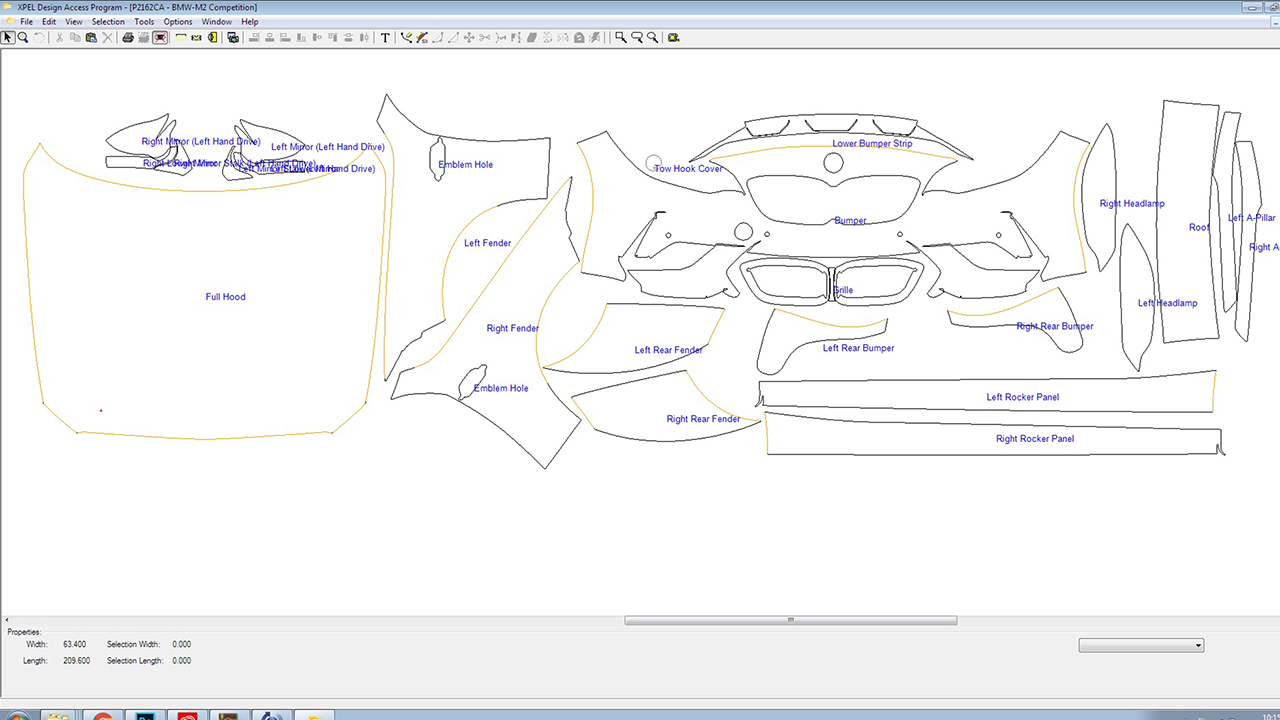Open Chrome from the taskbar

[x=101, y=716]
